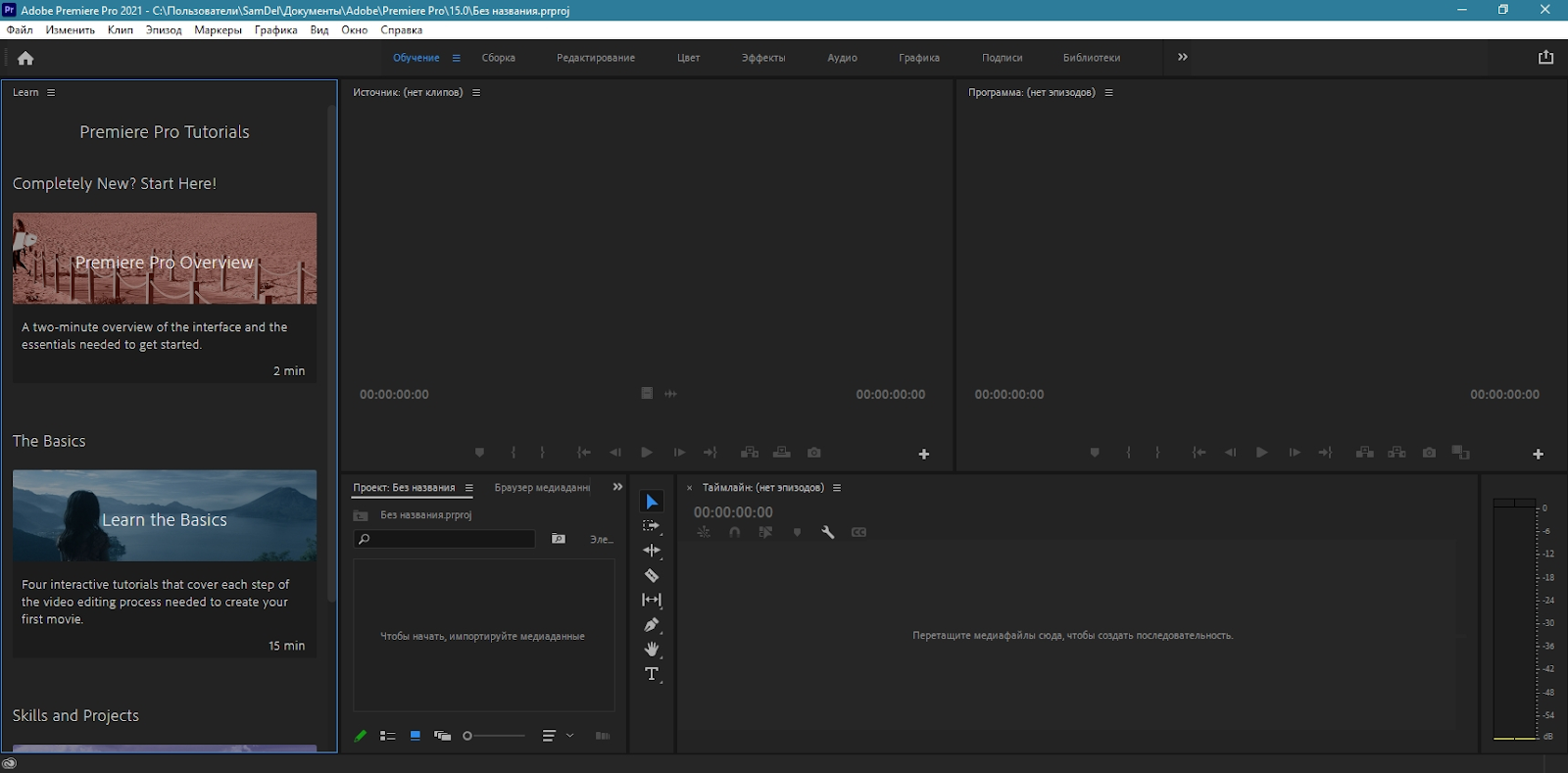Open Button Editor plus in Program monitor

pyautogui.click(x=1538, y=454)
